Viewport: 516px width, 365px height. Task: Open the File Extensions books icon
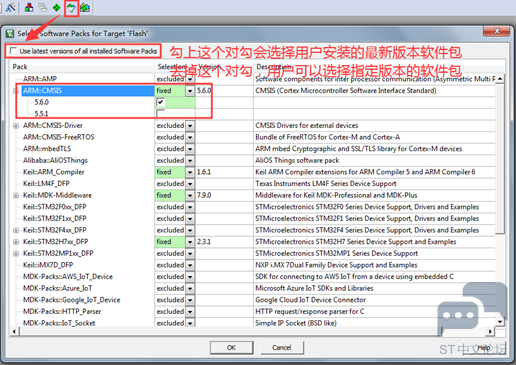coord(29,7)
